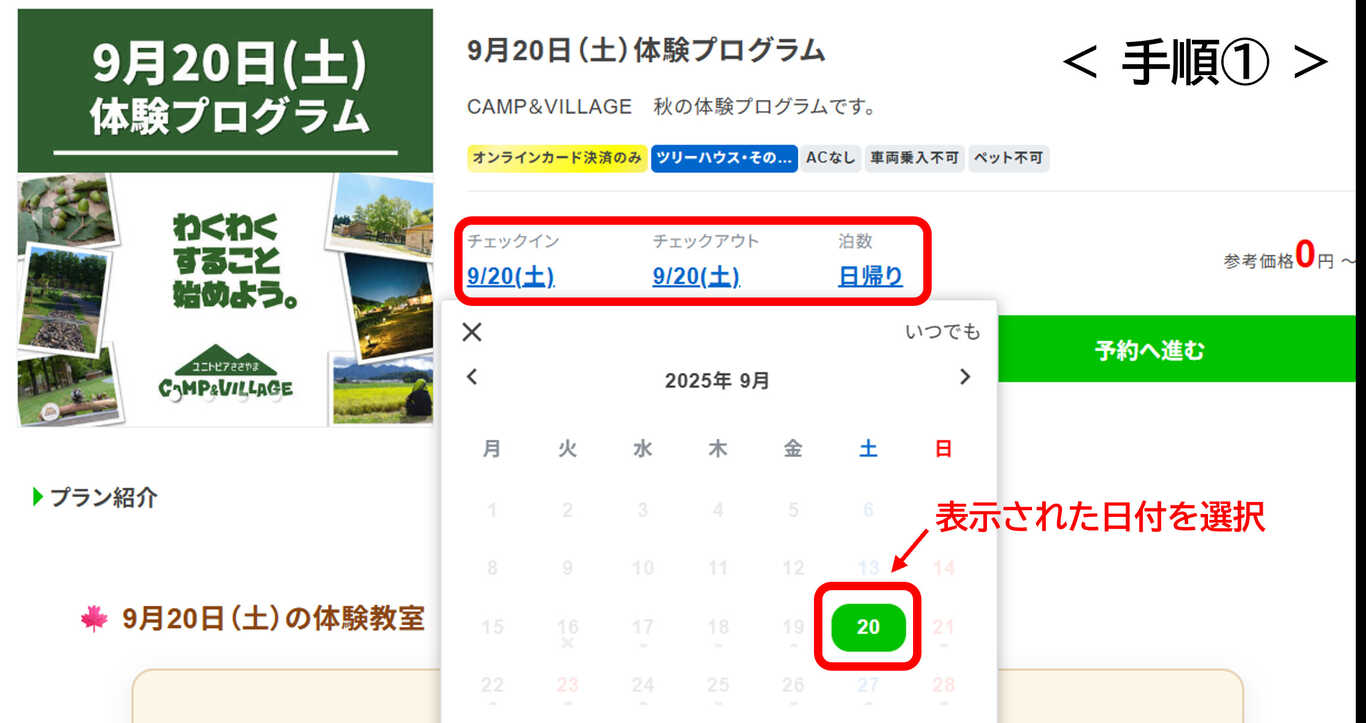
Task: Click disabled date 19 in calendar
Action: (x=793, y=628)
